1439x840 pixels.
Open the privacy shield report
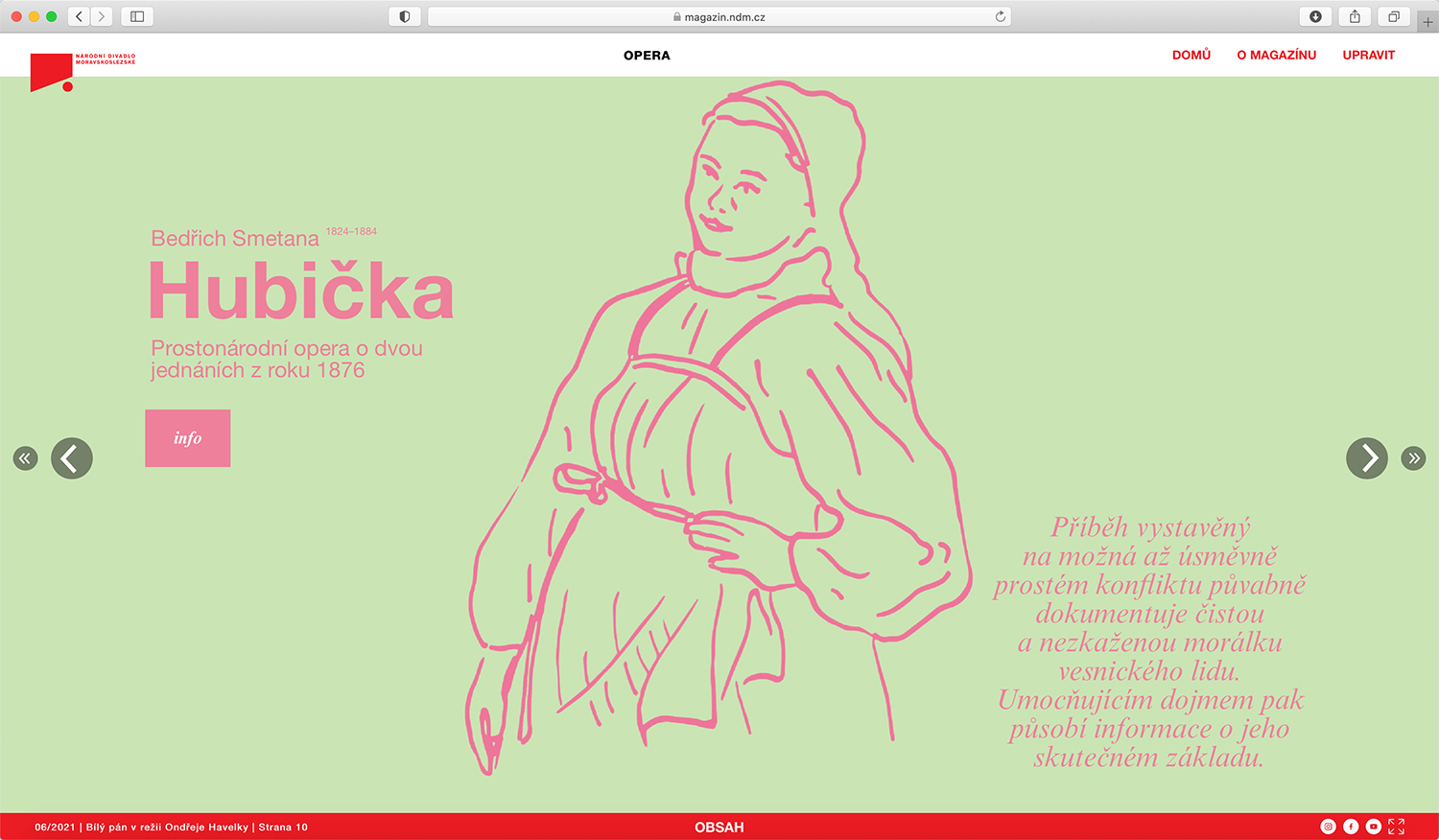pyautogui.click(x=405, y=16)
